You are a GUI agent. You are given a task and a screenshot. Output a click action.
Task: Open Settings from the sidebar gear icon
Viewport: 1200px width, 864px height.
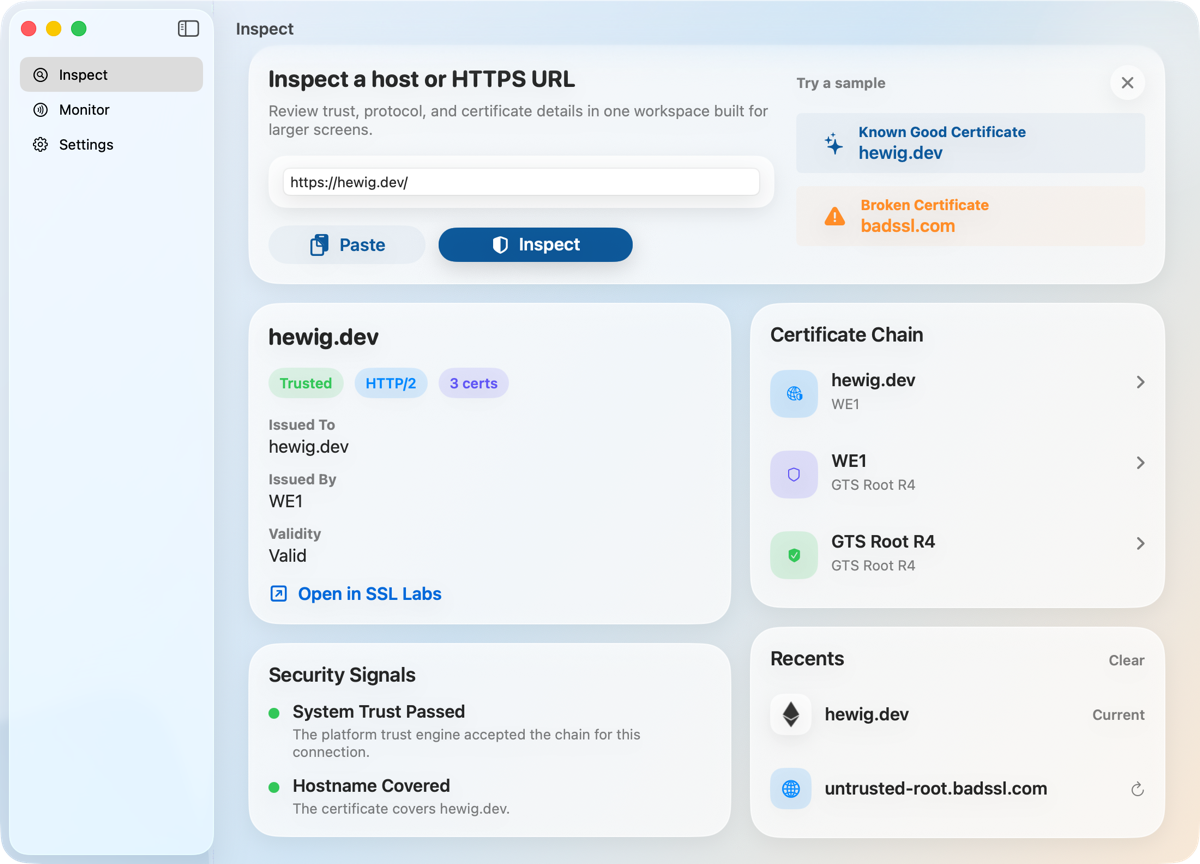(40, 144)
